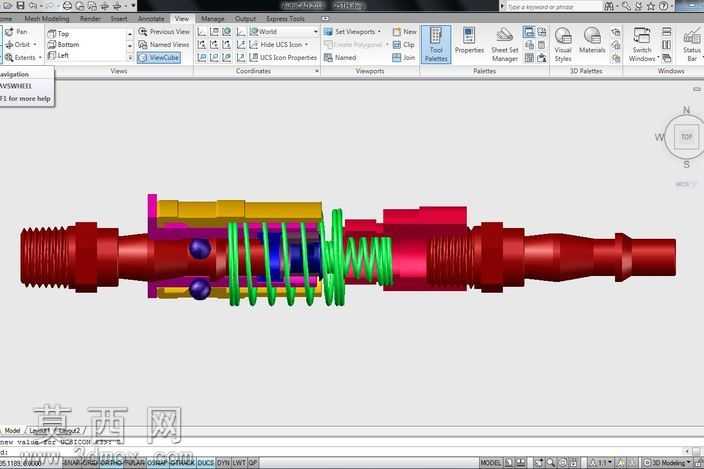Image resolution: width=704 pixels, height=469 pixels.
Task: Activate the Orbit tool
Action: pyautogui.click(x=18, y=44)
